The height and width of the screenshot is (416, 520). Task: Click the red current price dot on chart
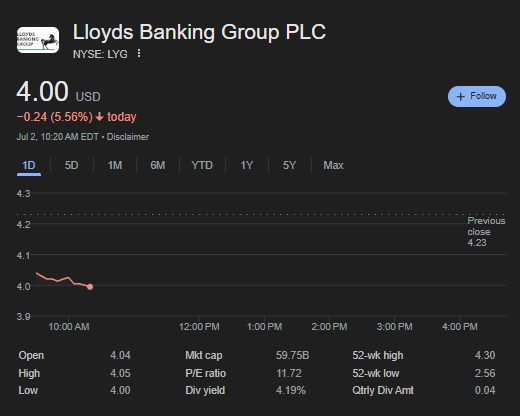90,287
